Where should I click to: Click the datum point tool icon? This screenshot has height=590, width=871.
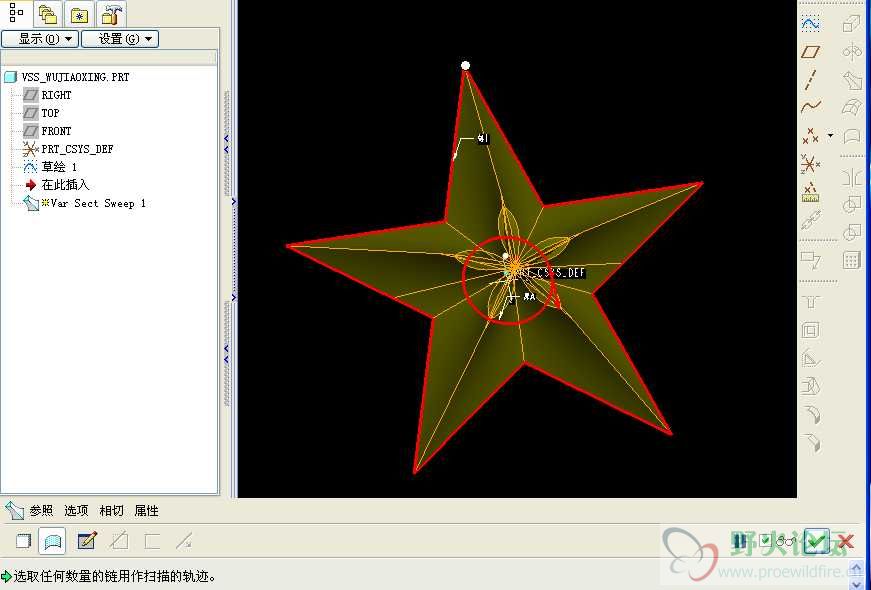pos(810,136)
